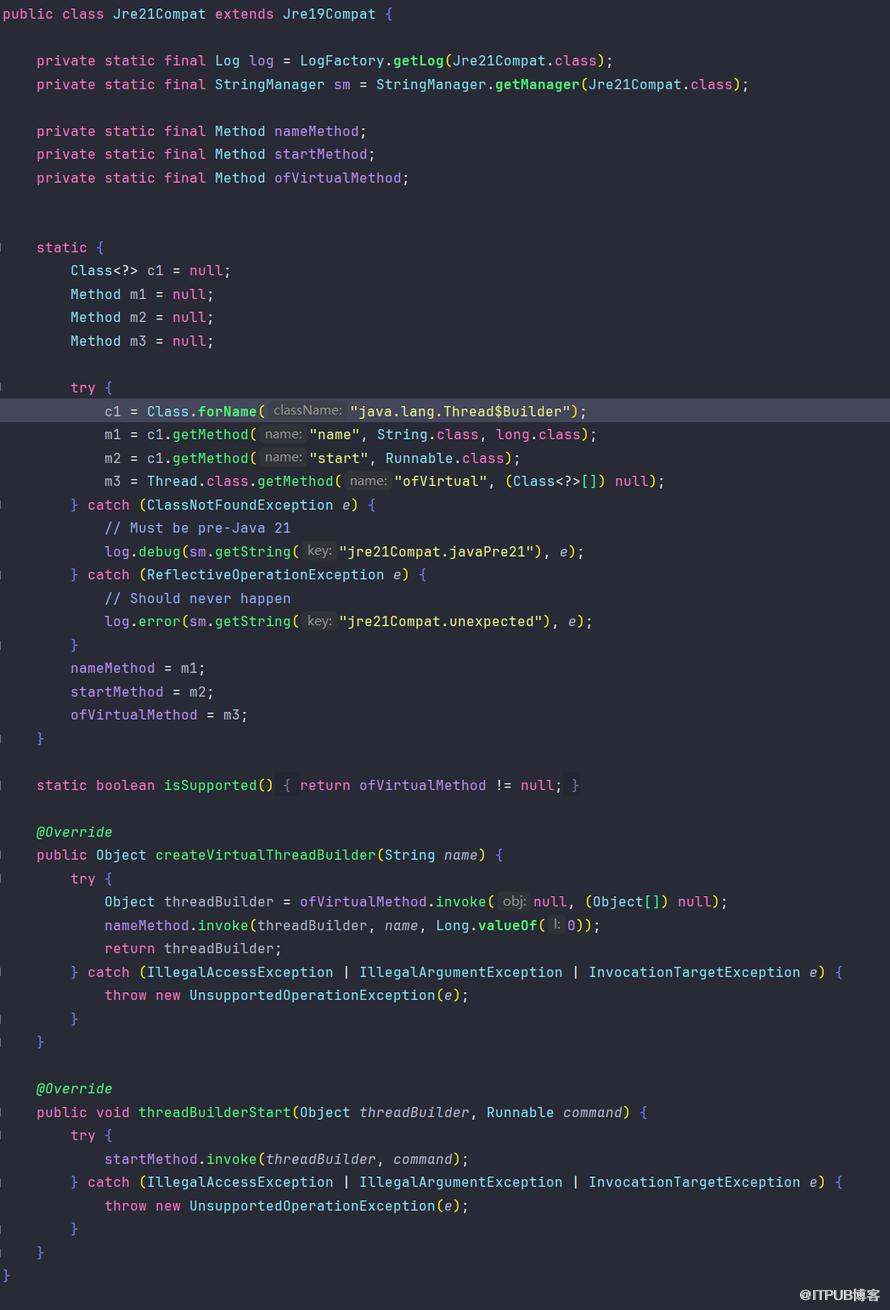Click LogFactory in the log field line
Viewport: 890px width, 1310px height.
342,61
